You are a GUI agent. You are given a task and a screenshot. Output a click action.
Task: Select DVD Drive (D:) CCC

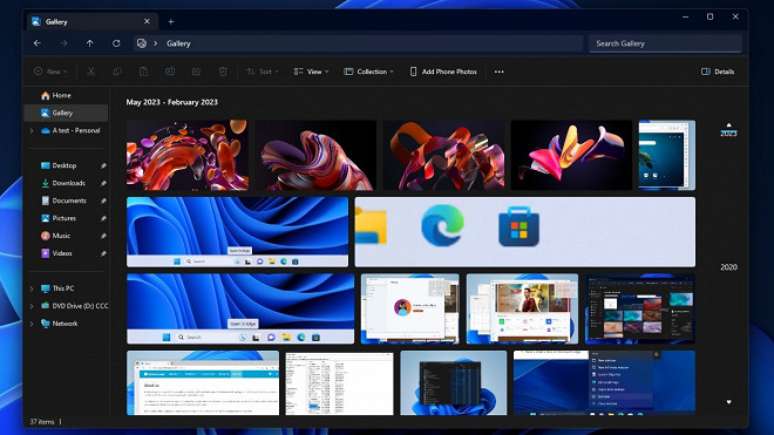point(75,306)
